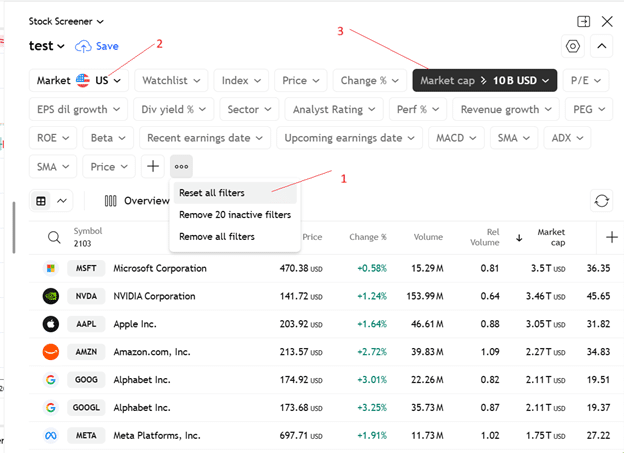Open the Market US filter dropdown
The image size is (624, 453).
[81, 80]
